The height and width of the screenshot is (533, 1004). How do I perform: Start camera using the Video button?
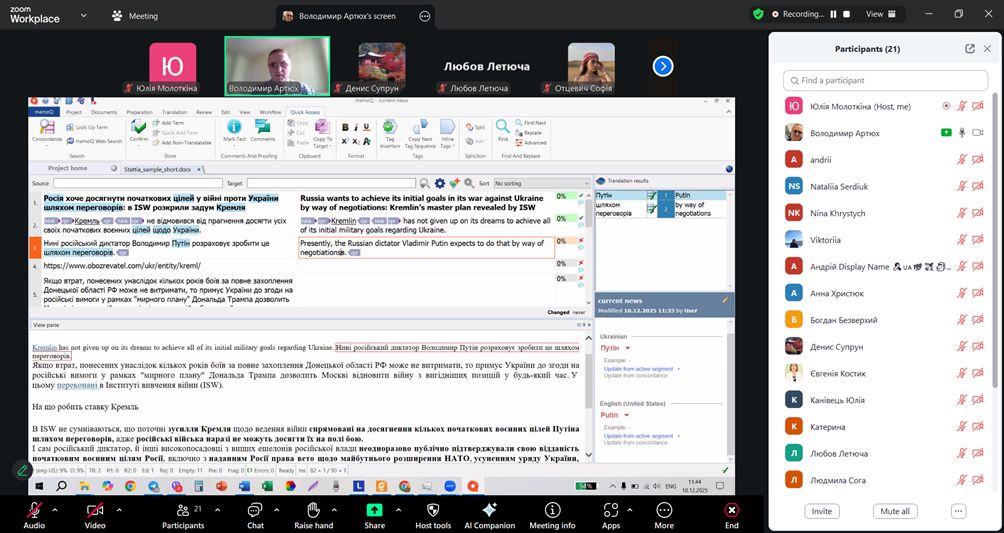pyautogui.click(x=95, y=512)
